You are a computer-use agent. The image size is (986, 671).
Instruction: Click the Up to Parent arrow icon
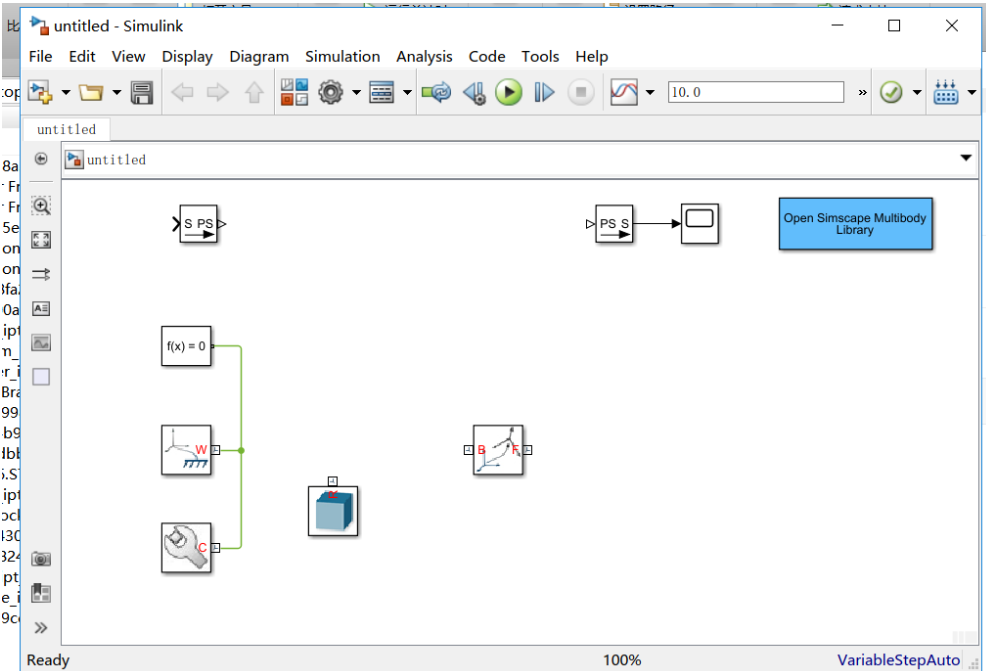coord(254,92)
